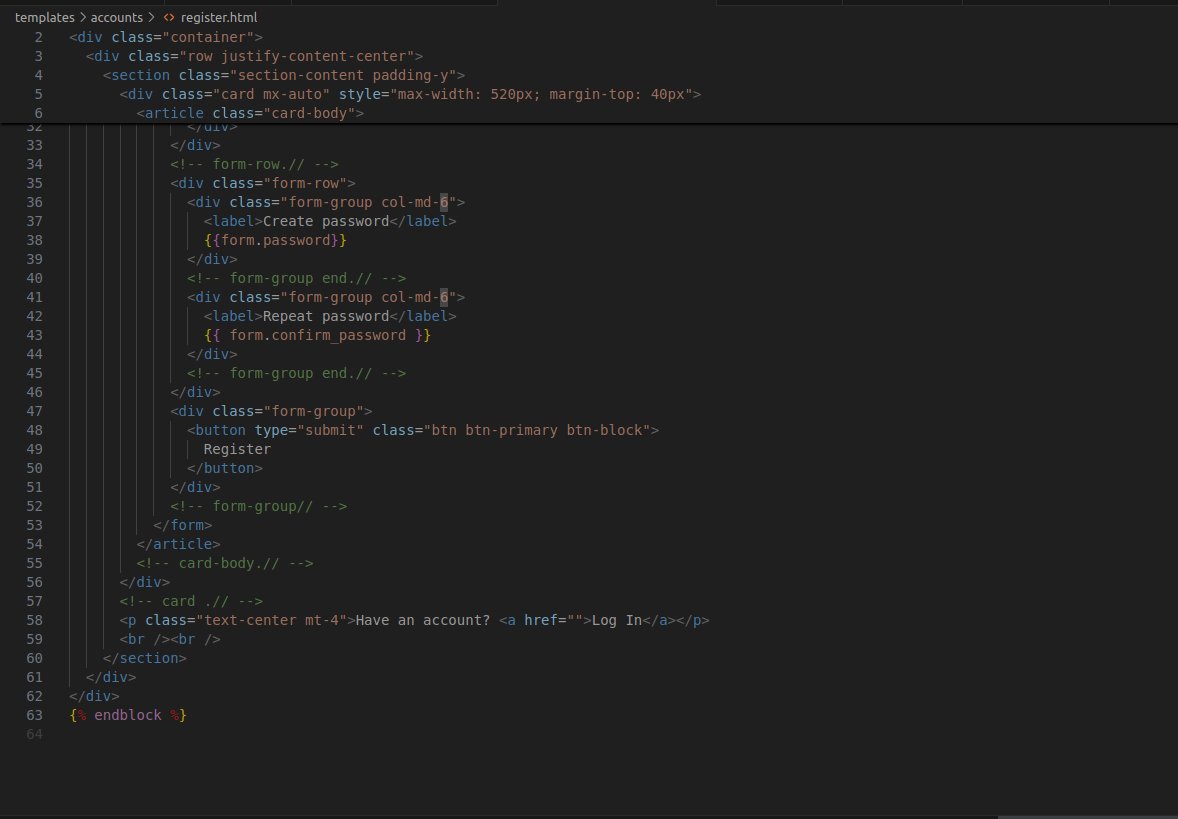Click line number 58 in the gutter
This screenshot has width=1178, height=819.
point(35,620)
